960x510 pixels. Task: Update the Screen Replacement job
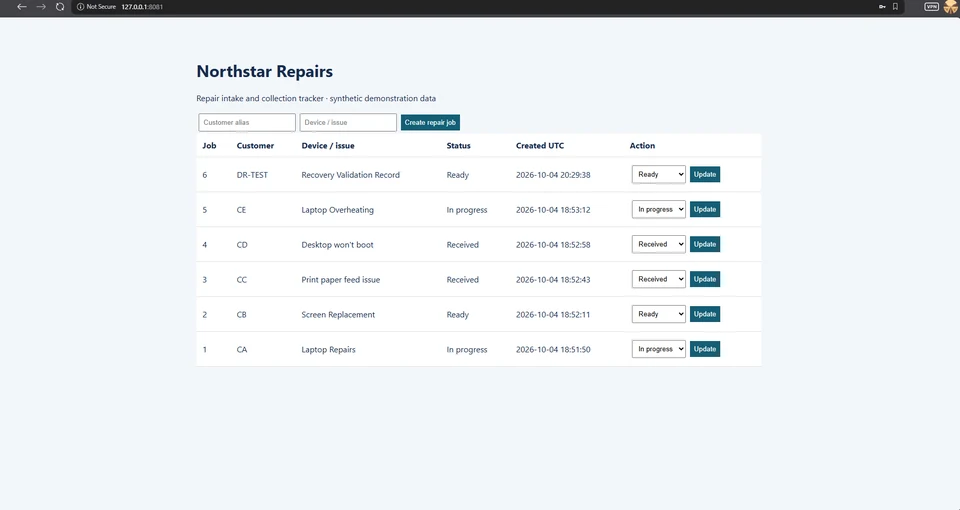pyautogui.click(x=705, y=314)
